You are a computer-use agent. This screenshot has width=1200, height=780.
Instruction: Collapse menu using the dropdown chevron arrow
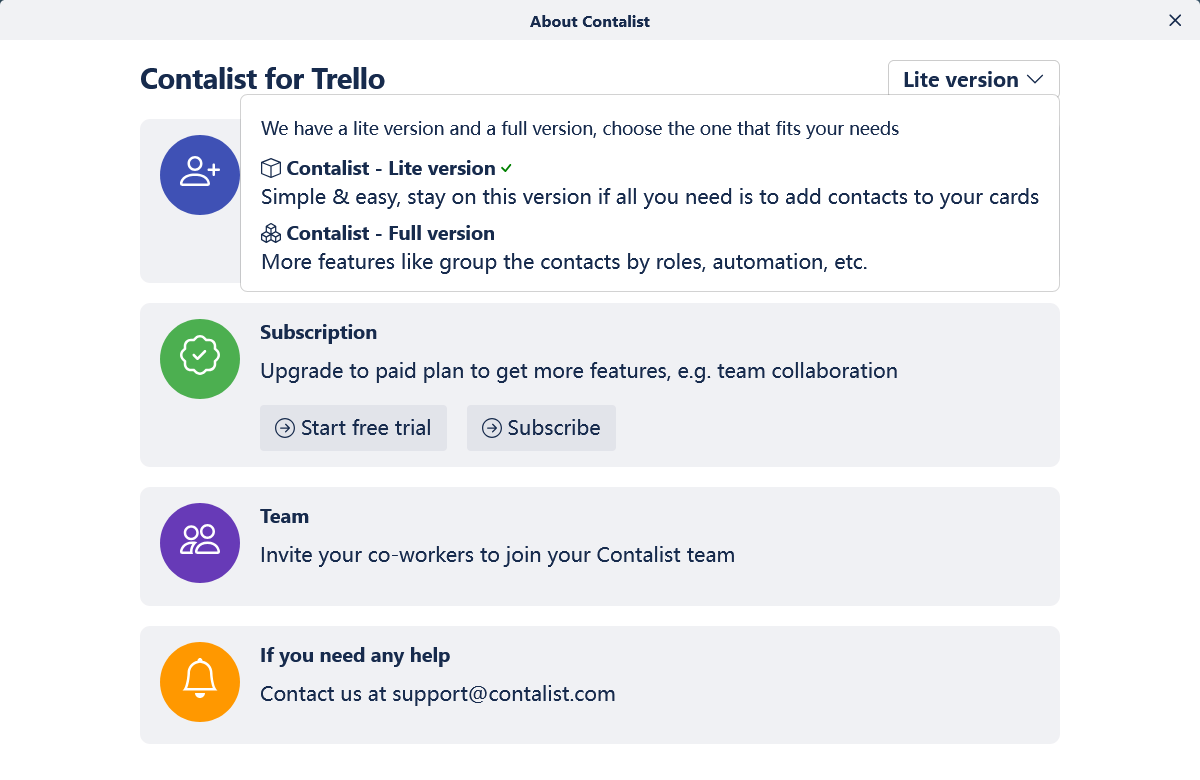(1035, 79)
